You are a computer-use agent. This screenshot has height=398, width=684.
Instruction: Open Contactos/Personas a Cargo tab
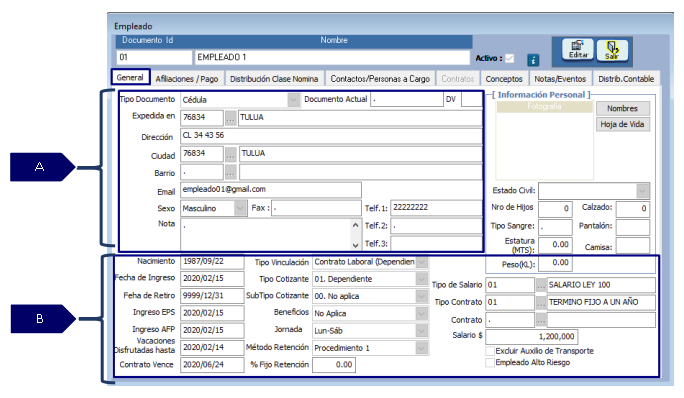click(x=380, y=79)
